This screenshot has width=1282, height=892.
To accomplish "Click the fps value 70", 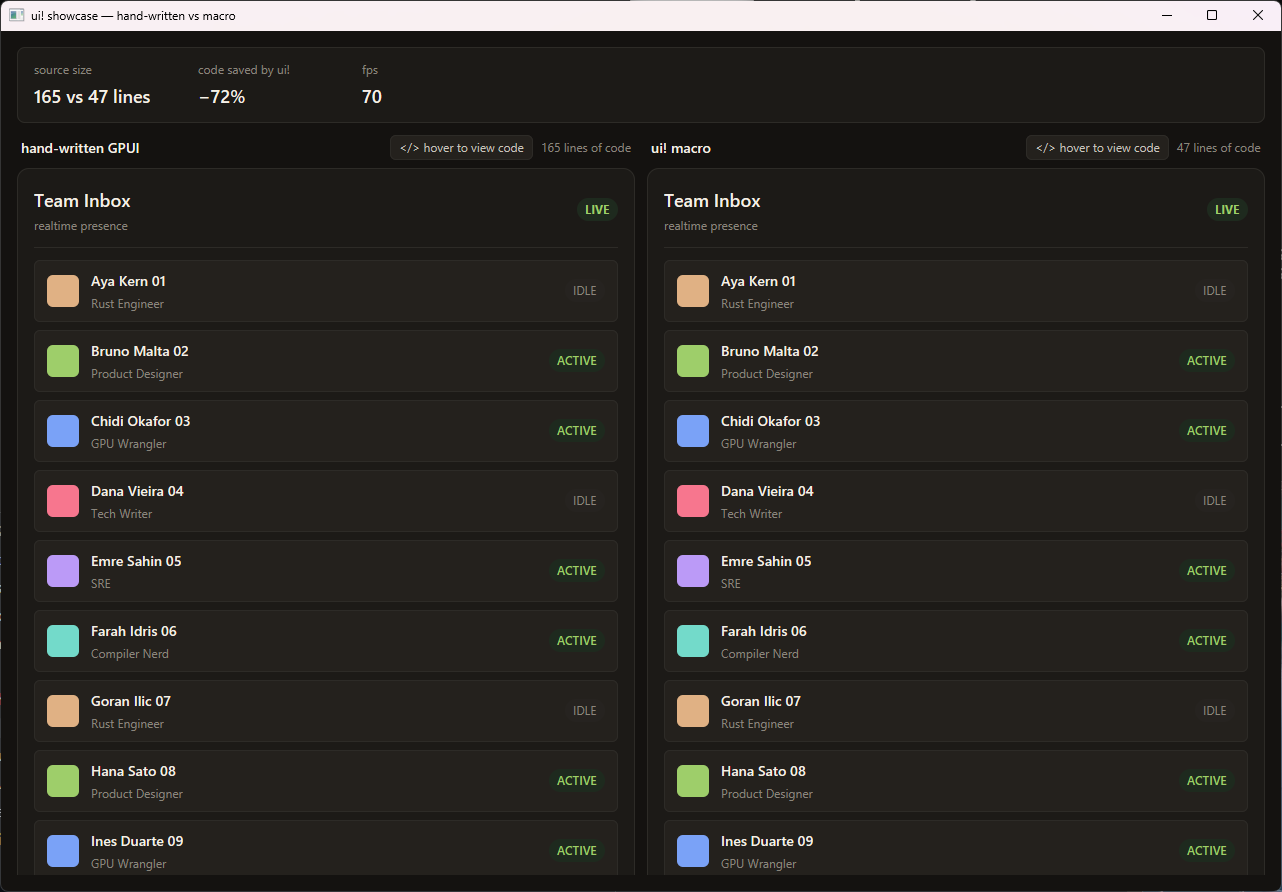I will (372, 97).
